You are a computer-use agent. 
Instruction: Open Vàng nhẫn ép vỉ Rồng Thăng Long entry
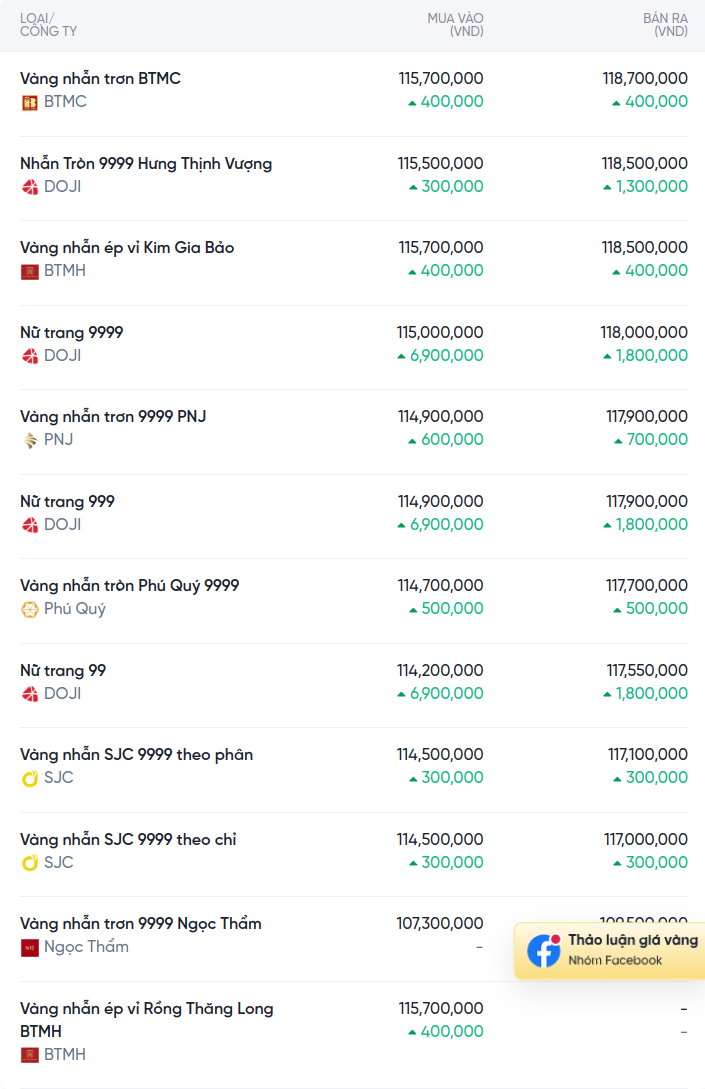pyautogui.click(x=147, y=1020)
